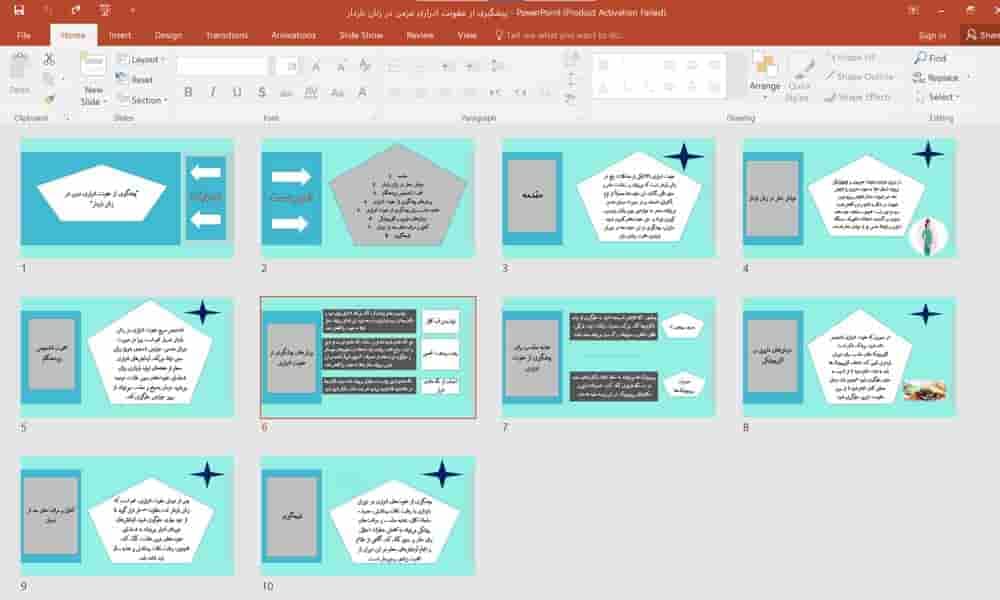This screenshot has height=600, width=1000.
Task: Click the Share button
Action: (x=983, y=35)
